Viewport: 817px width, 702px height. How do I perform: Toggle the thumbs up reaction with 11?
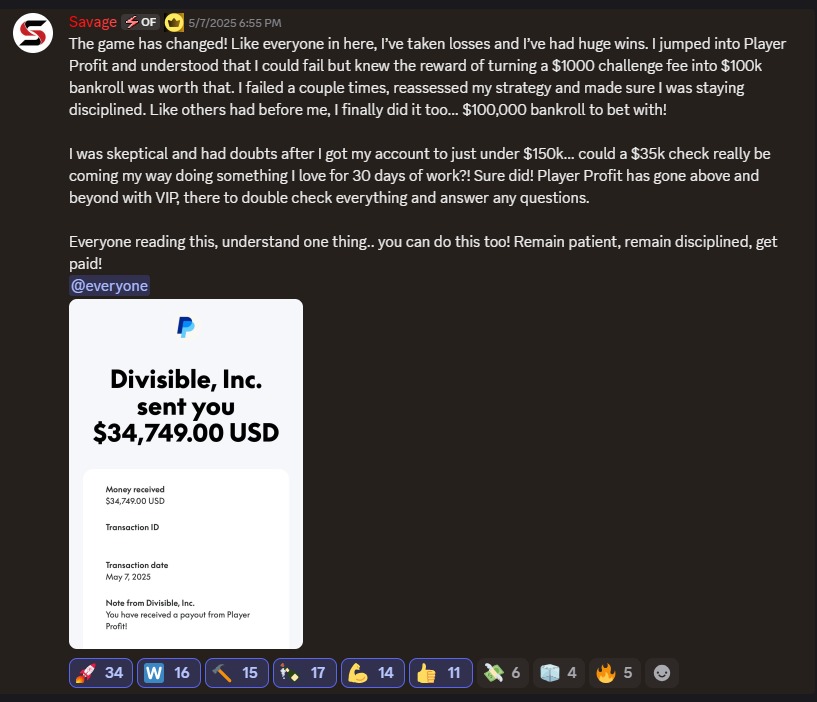(x=441, y=673)
